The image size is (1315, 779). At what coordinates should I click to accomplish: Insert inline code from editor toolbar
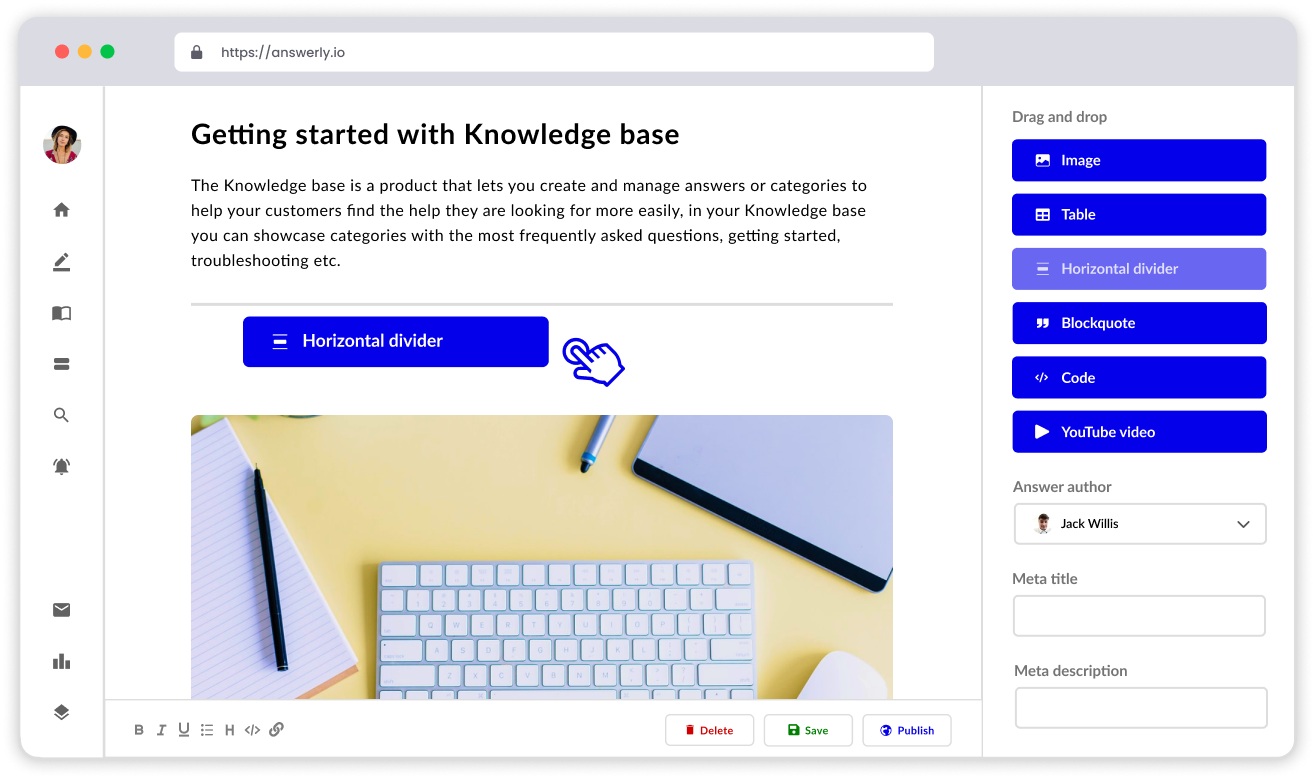[x=253, y=730]
